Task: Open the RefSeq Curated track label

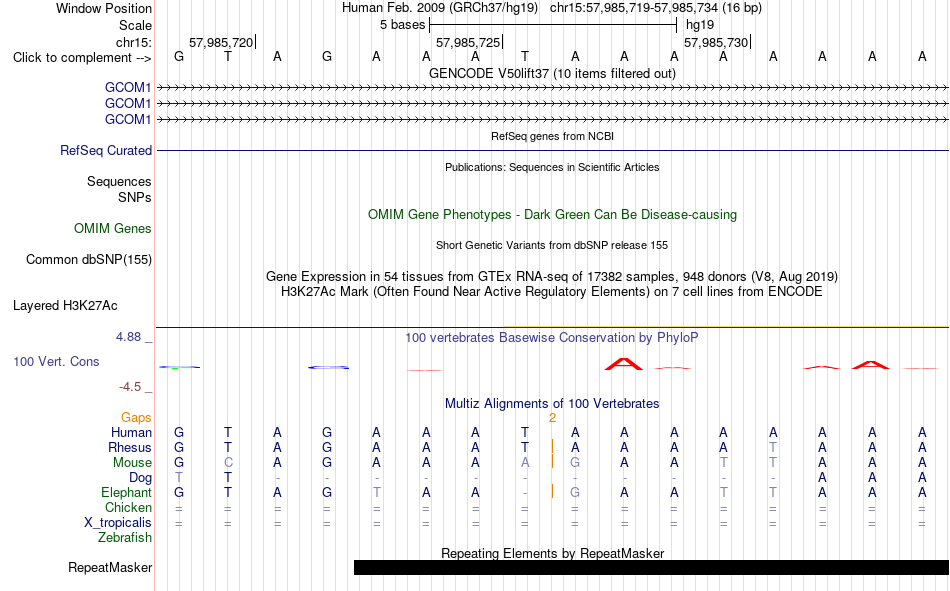Action: pyautogui.click(x=106, y=150)
